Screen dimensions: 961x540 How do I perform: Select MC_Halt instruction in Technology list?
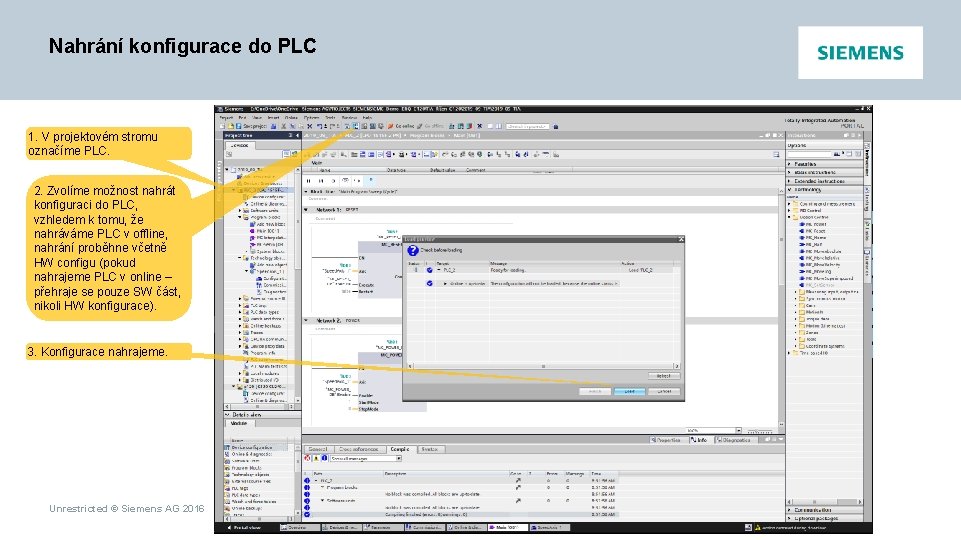click(810, 245)
